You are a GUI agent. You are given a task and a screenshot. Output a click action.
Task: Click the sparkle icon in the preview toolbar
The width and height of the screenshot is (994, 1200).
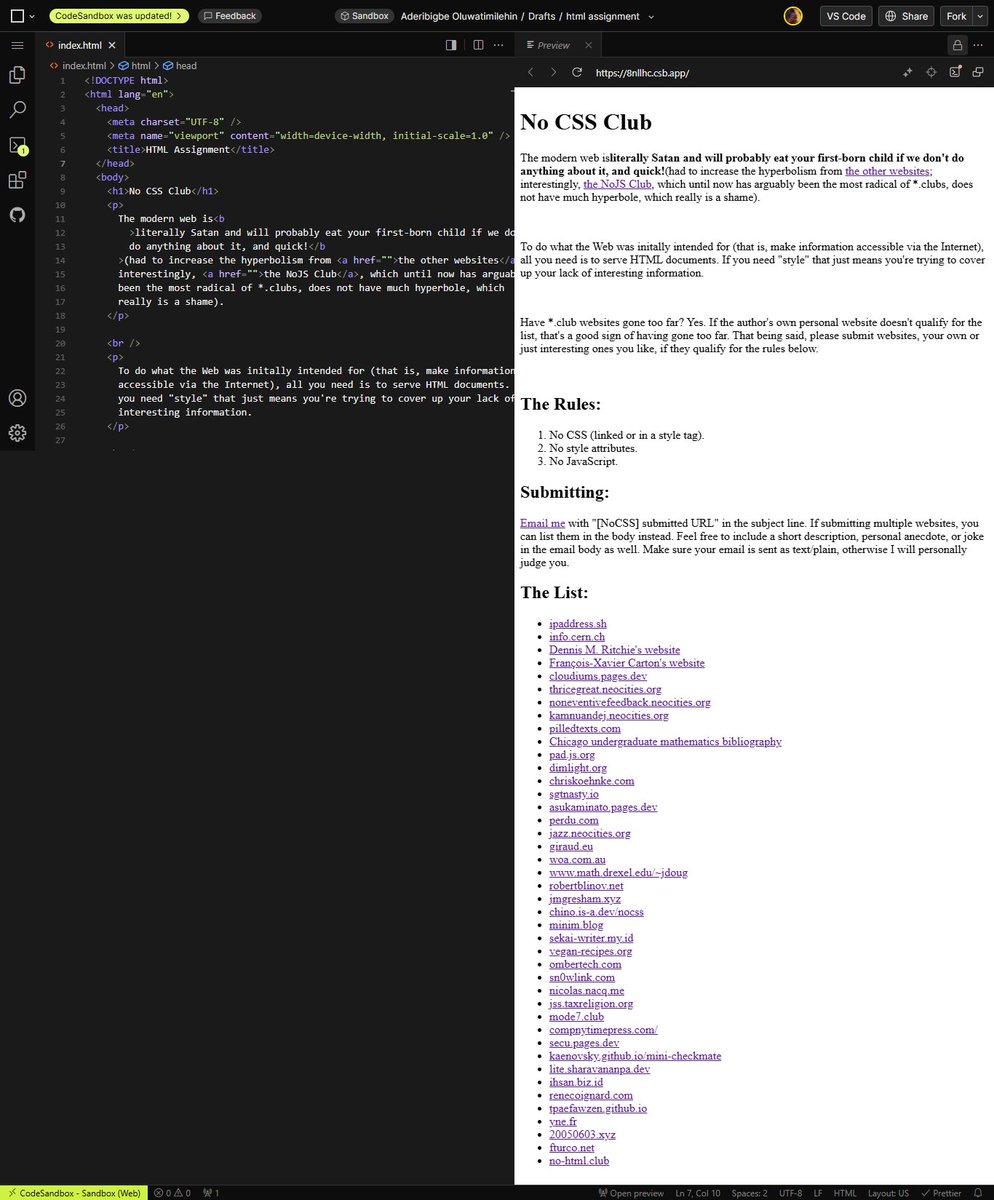click(908, 73)
